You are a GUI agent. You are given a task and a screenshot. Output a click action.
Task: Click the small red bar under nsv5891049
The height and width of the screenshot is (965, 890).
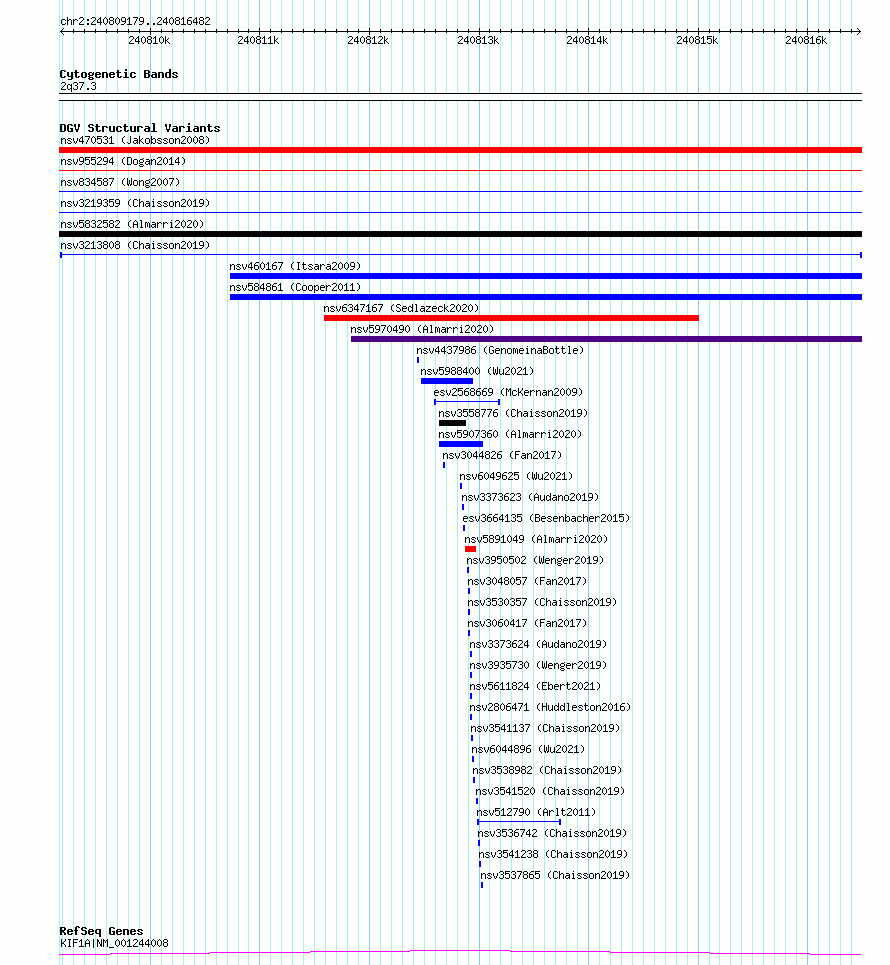pos(470,549)
